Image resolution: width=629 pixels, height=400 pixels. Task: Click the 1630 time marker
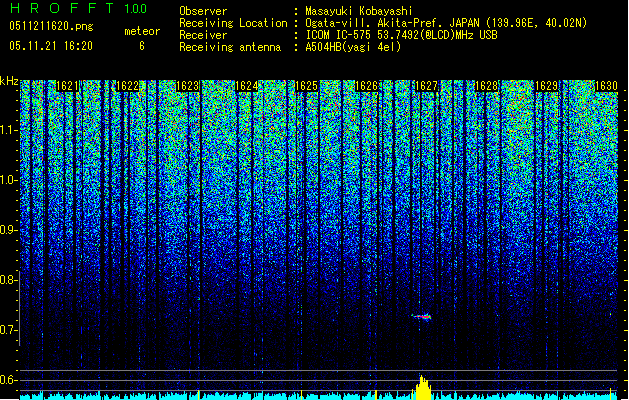(606, 86)
